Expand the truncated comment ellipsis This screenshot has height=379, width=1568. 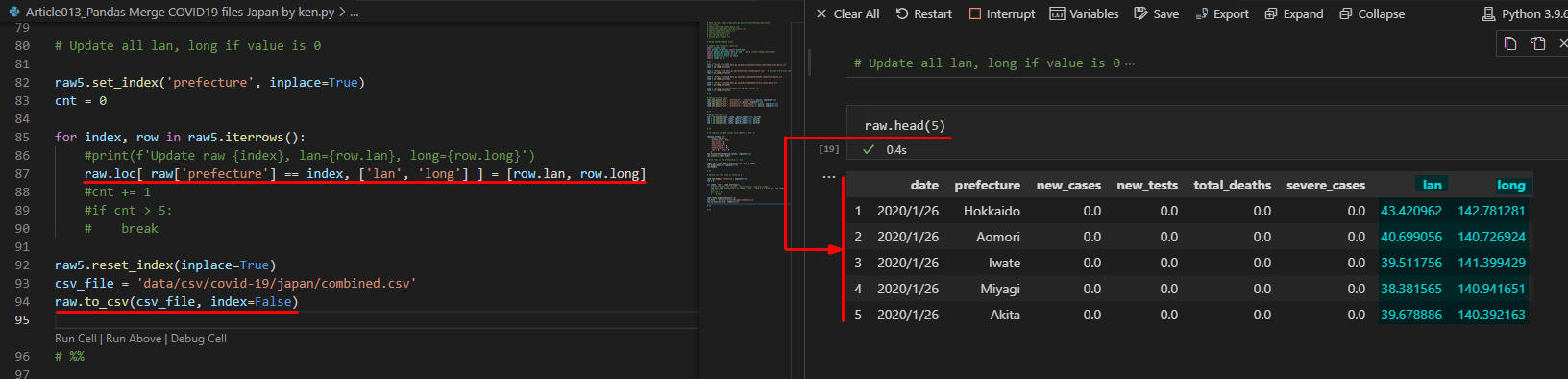tap(1130, 63)
